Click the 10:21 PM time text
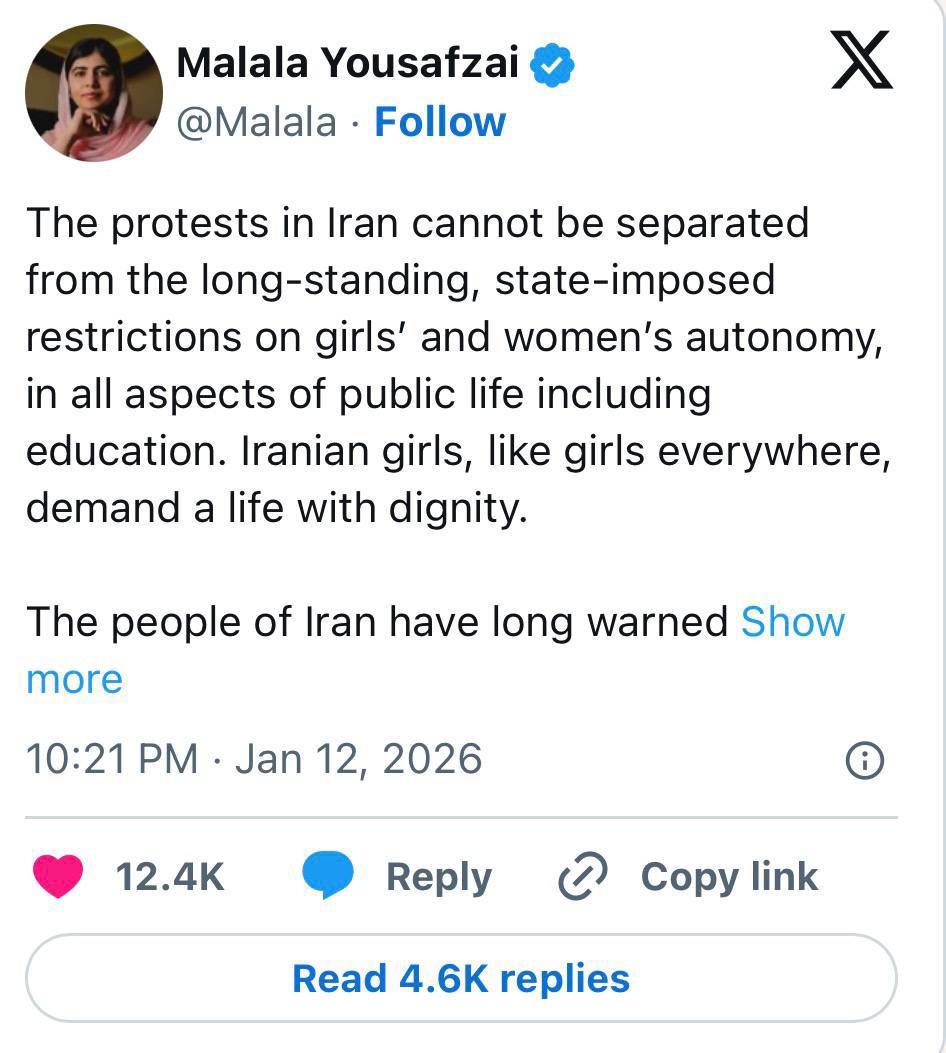This screenshot has width=946, height=1053. point(112,759)
